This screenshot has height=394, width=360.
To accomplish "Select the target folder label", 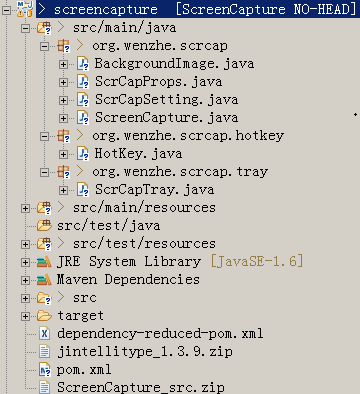I will (x=80, y=316).
